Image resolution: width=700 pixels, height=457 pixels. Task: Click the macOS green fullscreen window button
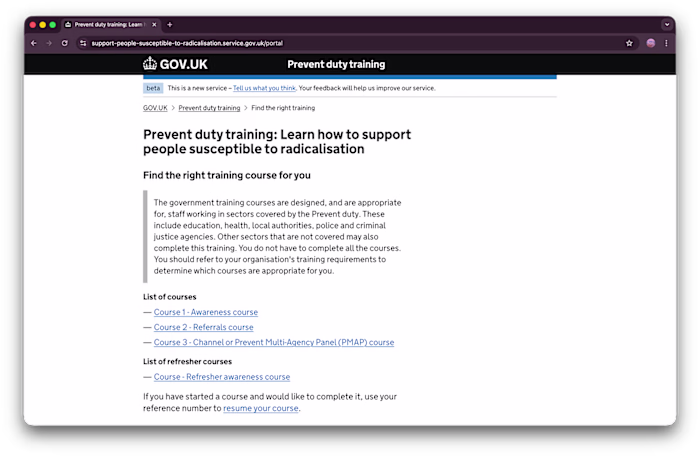pyautogui.click(x=53, y=25)
